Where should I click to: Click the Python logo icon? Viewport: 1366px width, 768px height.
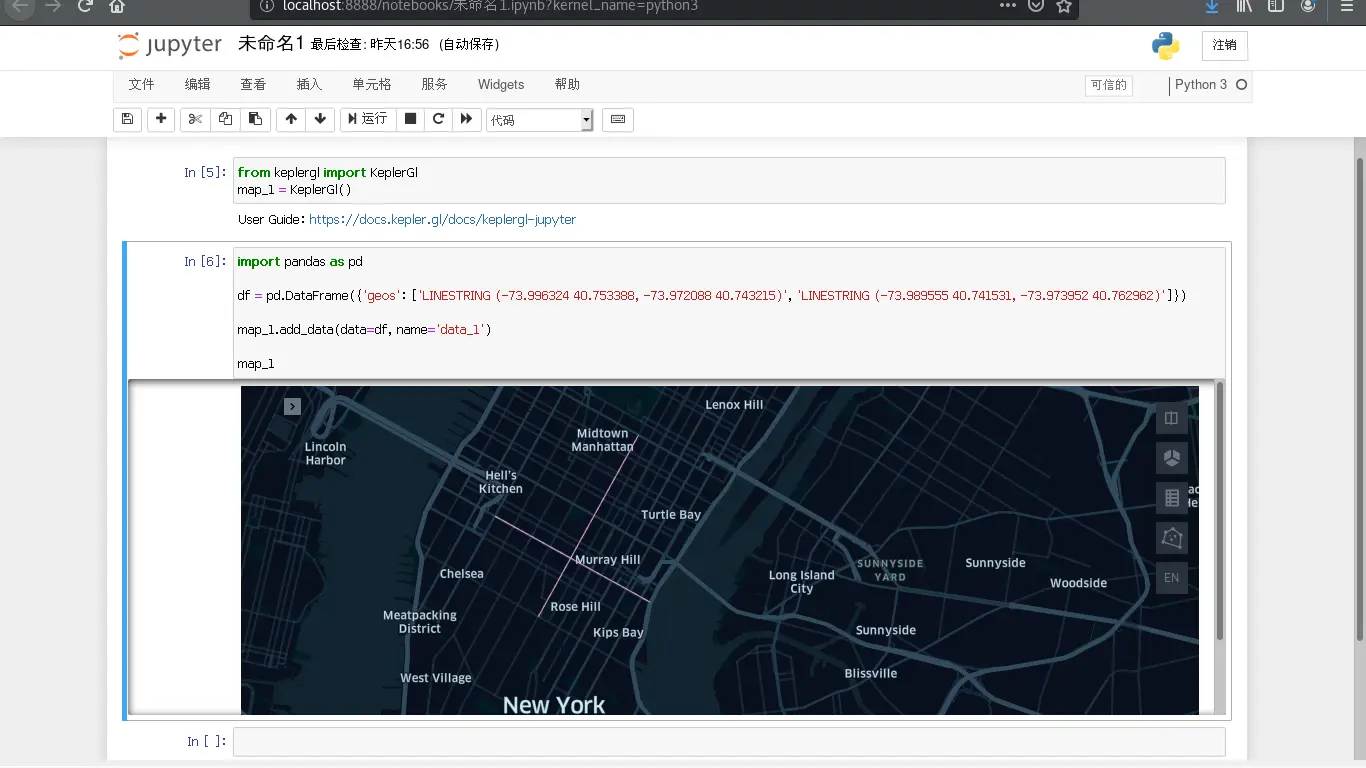point(1165,46)
